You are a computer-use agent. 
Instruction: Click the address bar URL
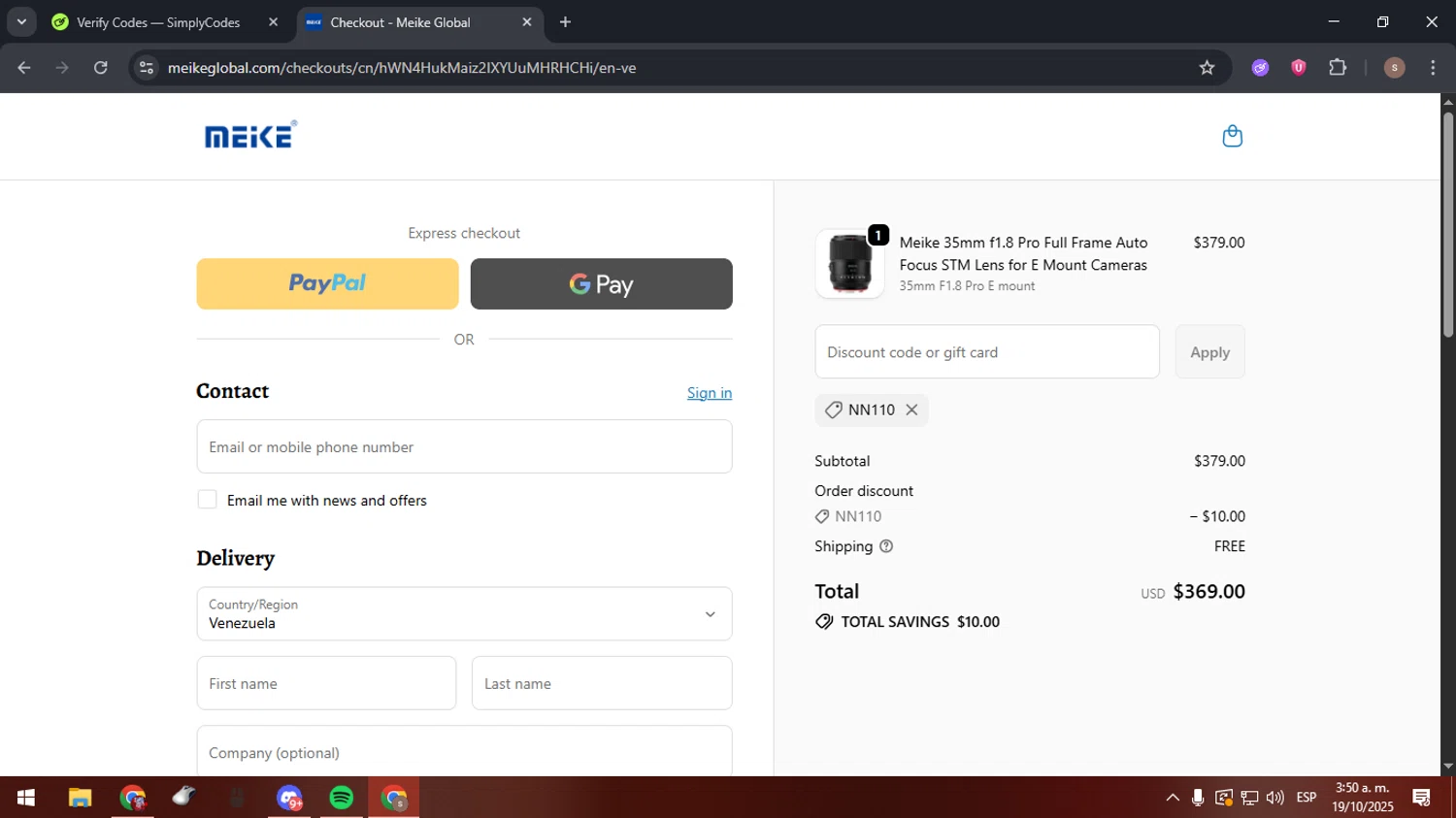pyautogui.click(x=402, y=68)
